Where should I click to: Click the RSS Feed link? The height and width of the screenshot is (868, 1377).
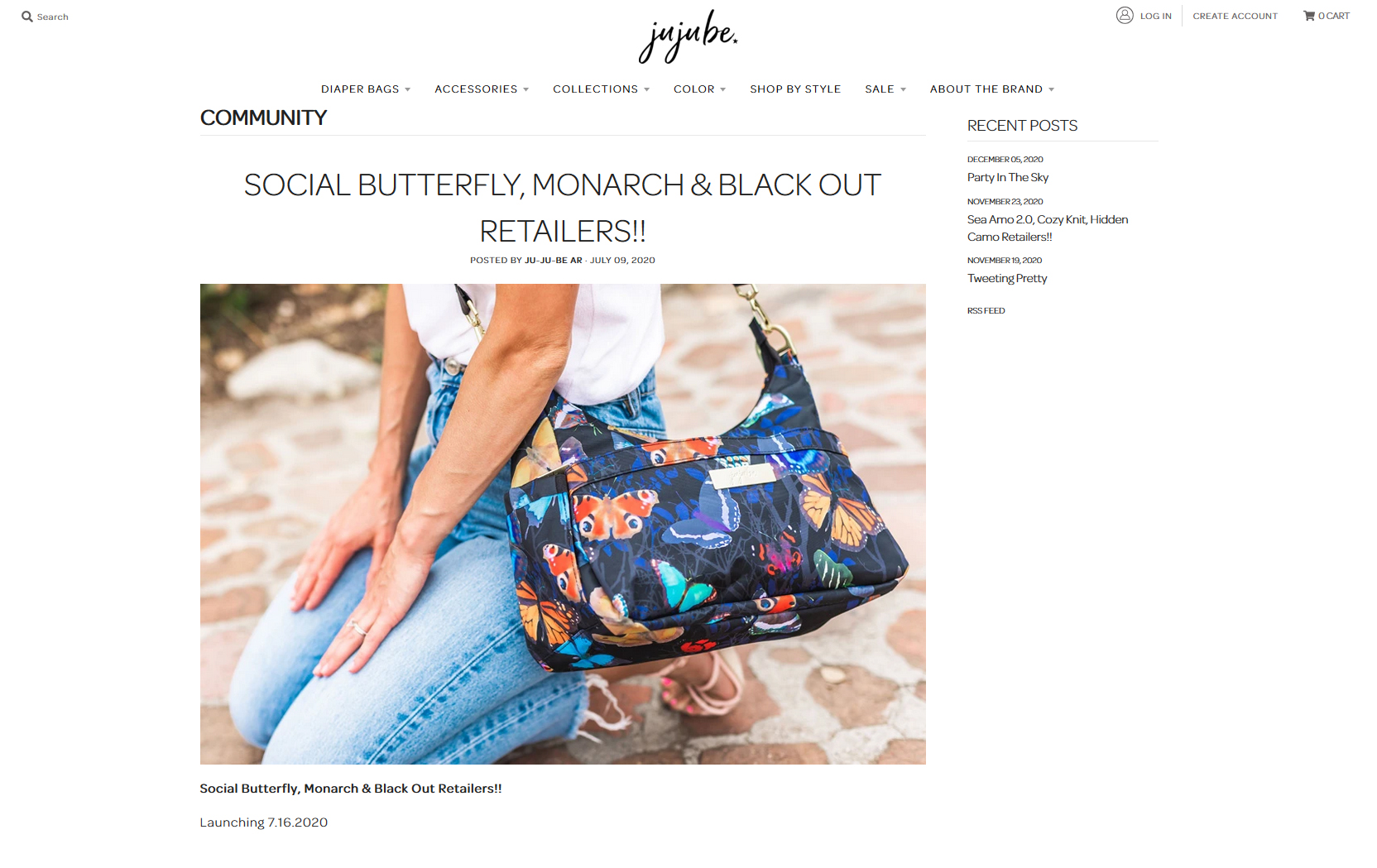point(986,311)
